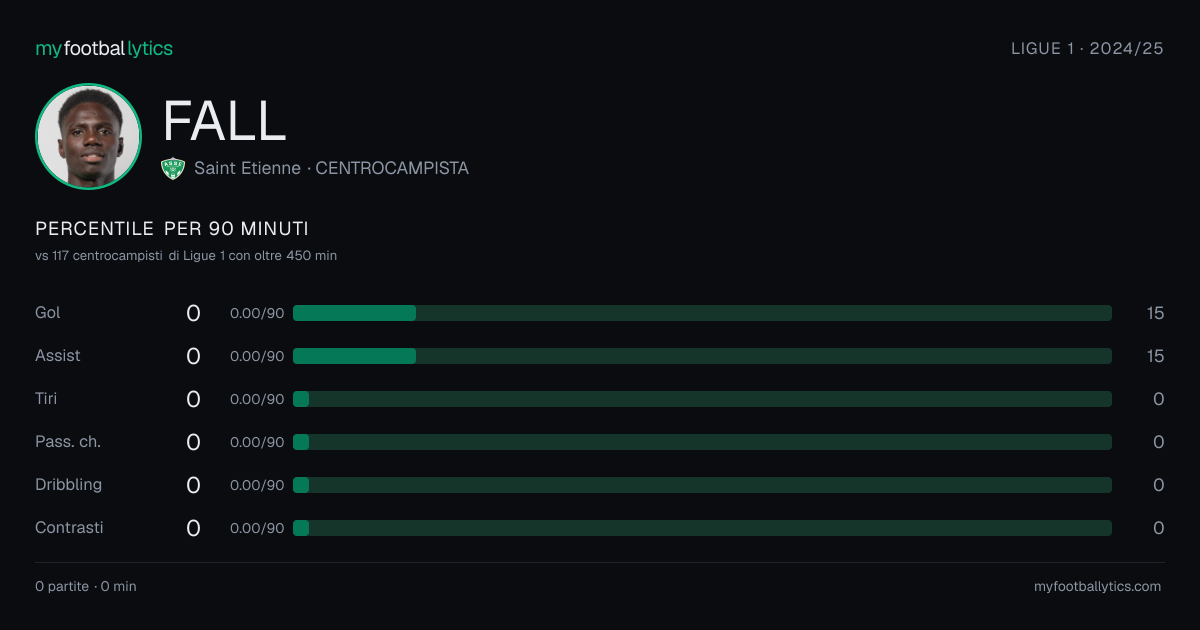This screenshot has height=630, width=1200.
Task: Click the Gol percentile value 15
Action: tap(1155, 313)
